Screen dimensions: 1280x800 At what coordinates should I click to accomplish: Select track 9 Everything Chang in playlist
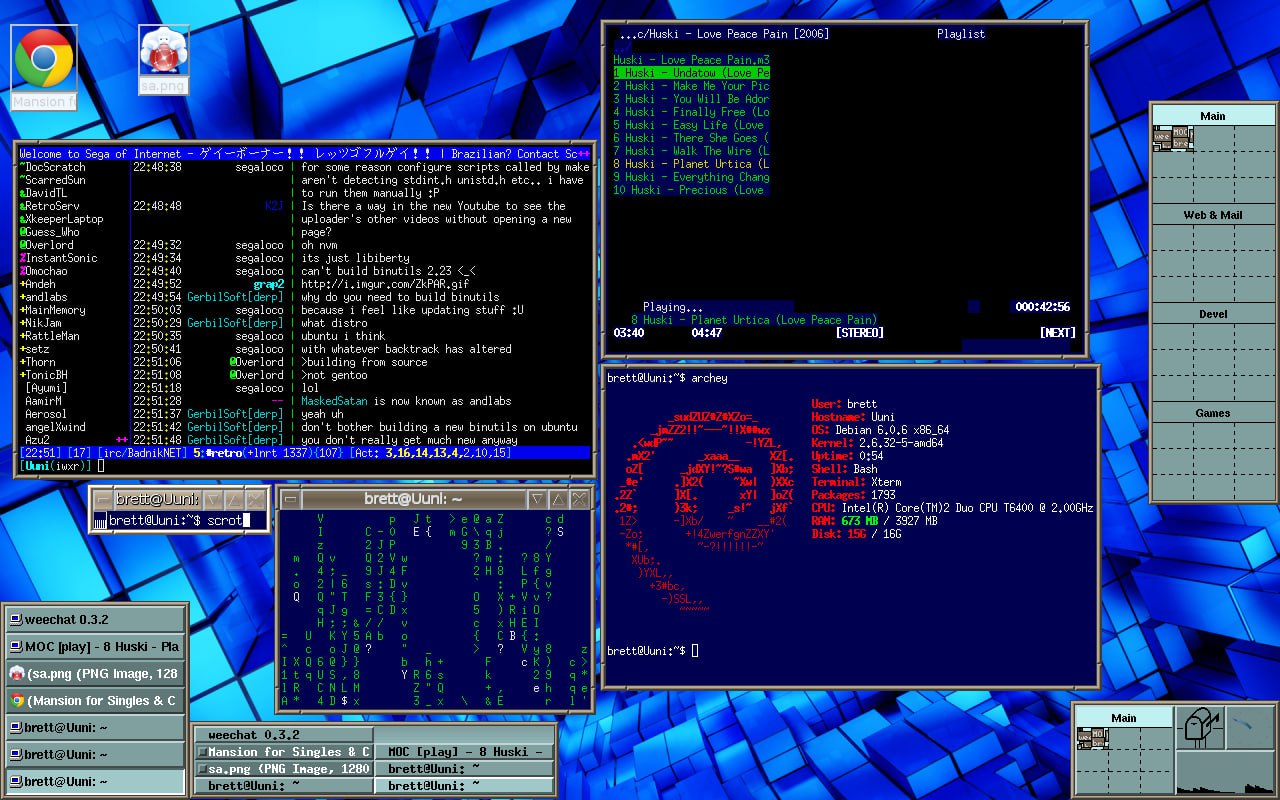[691, 177]
